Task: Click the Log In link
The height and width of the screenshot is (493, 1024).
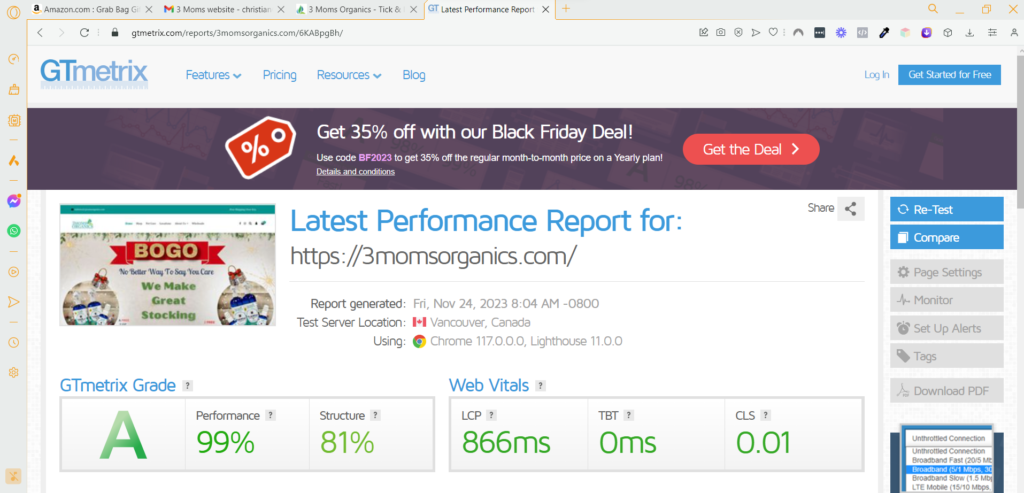Action: (876, 74)
